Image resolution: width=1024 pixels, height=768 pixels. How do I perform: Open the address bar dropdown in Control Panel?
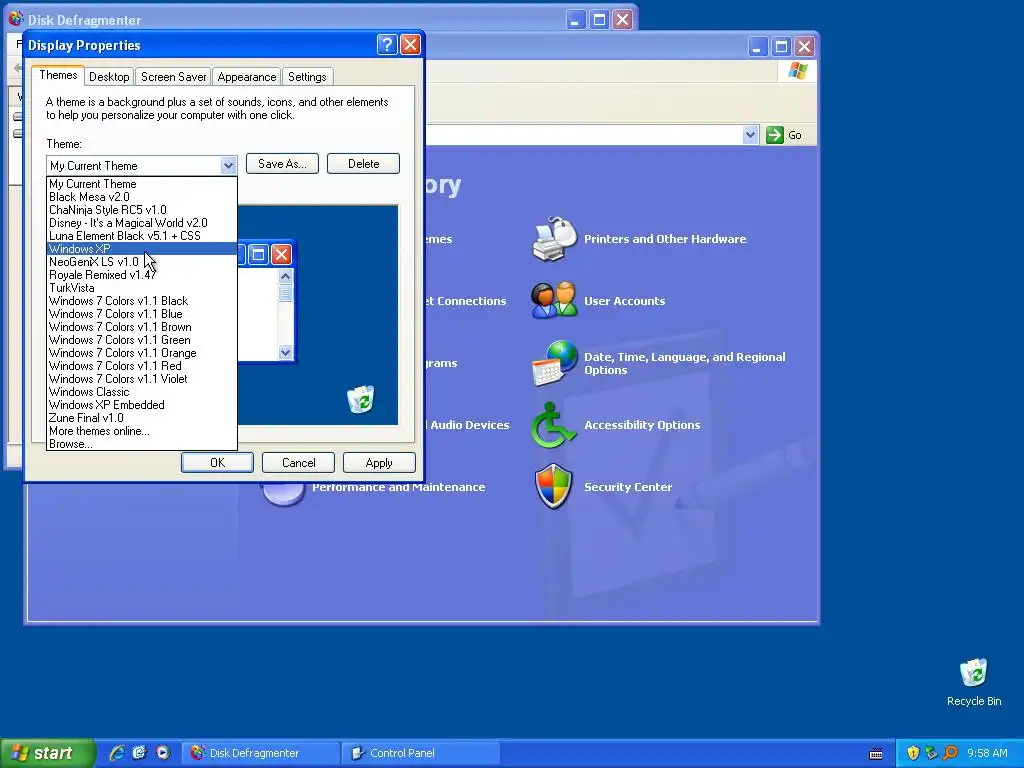[750, 135]
